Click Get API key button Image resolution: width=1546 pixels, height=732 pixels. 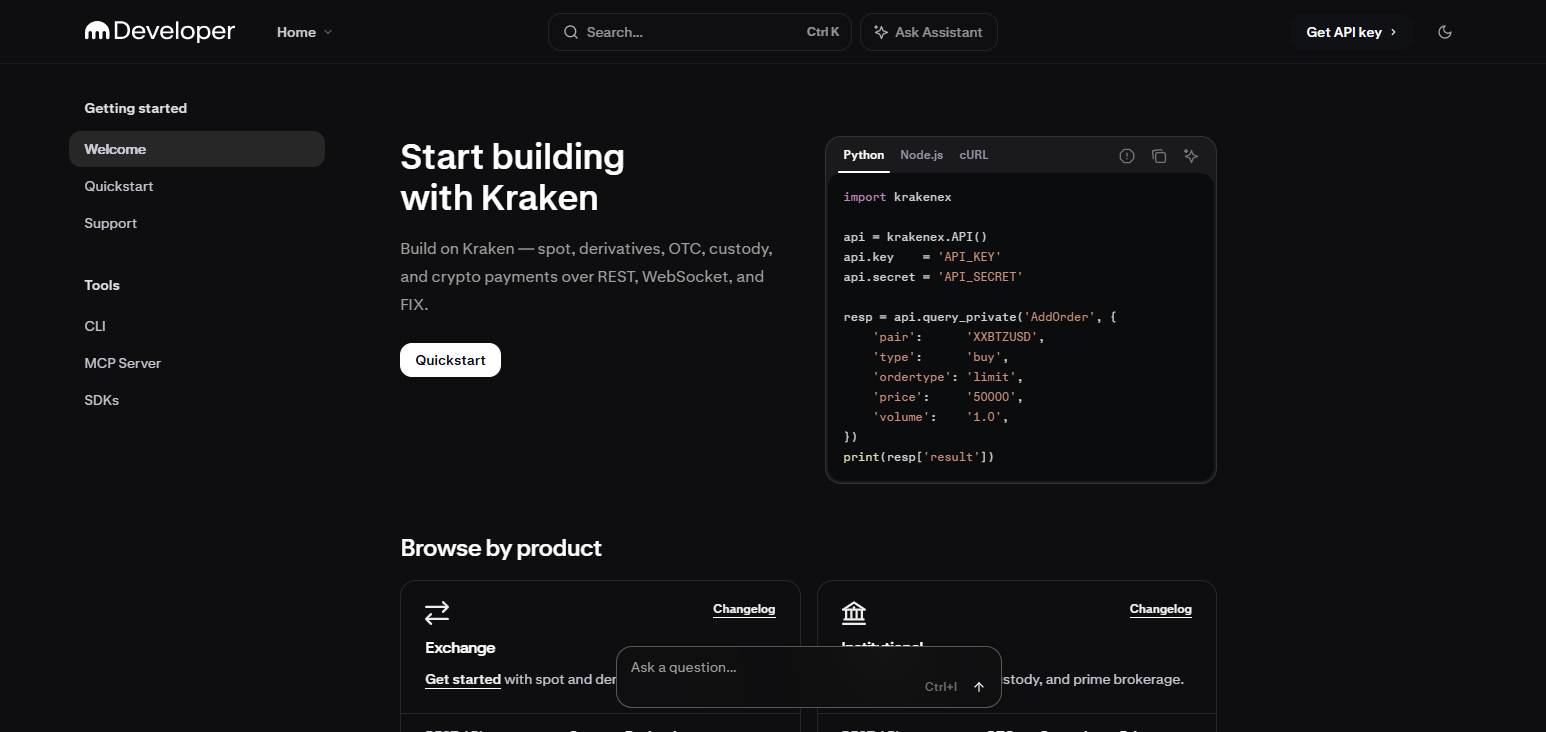[1351, 32]
